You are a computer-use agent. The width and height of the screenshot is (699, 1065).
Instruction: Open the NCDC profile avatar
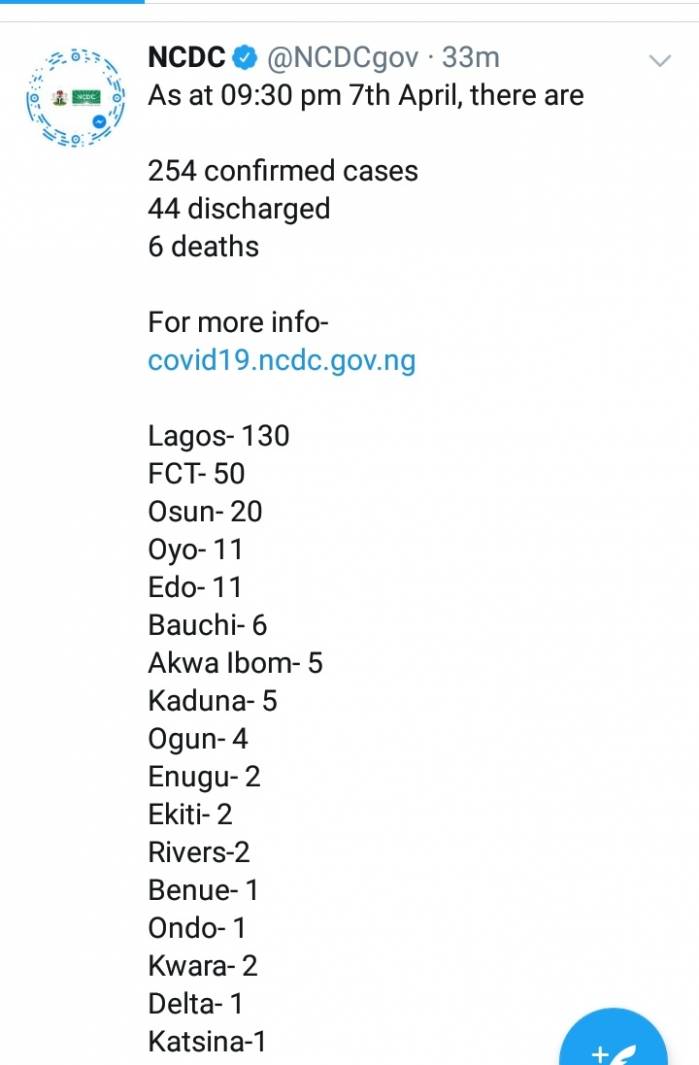(x=75, y=98)
